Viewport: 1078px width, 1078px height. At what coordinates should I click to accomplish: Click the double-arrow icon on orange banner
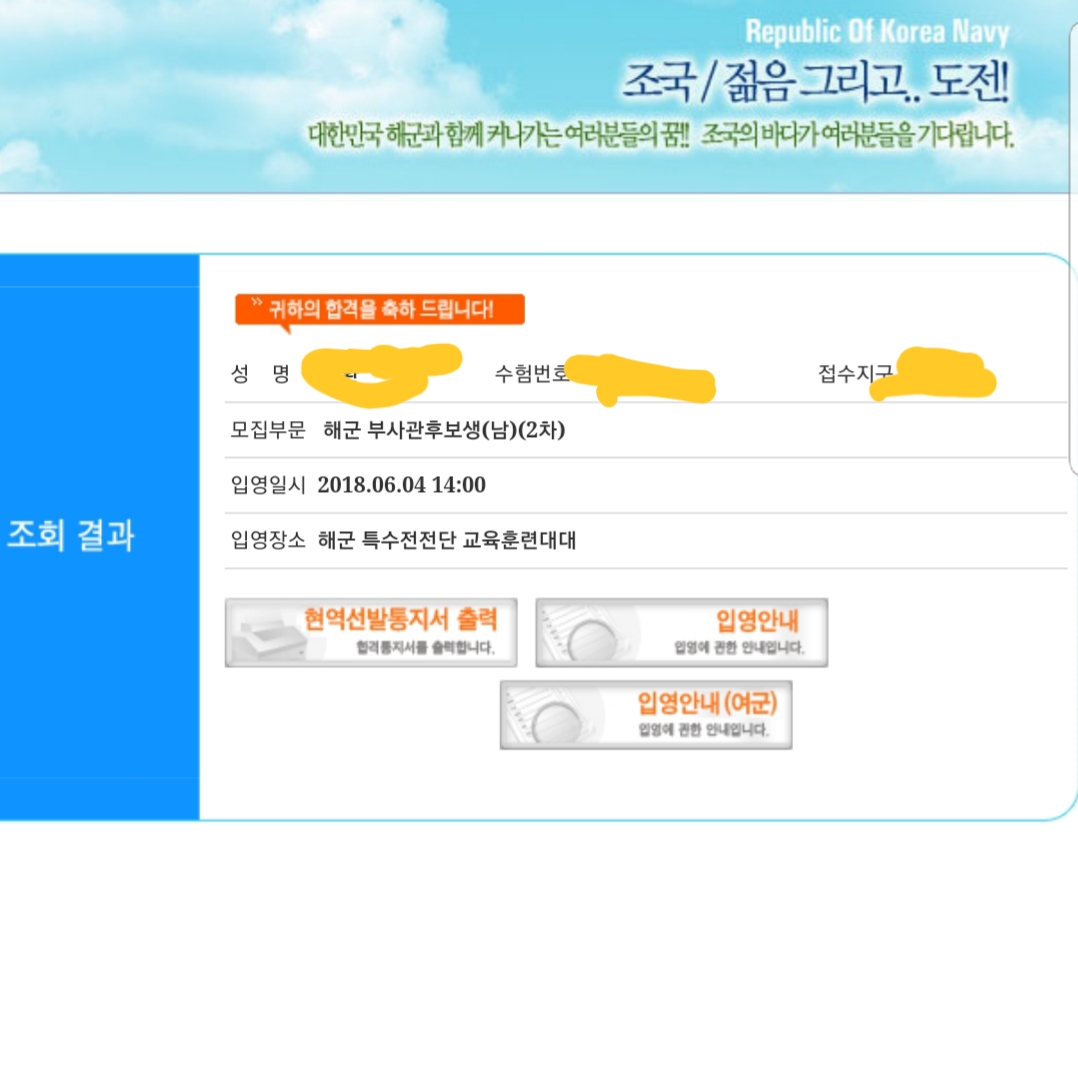[256, 302]
